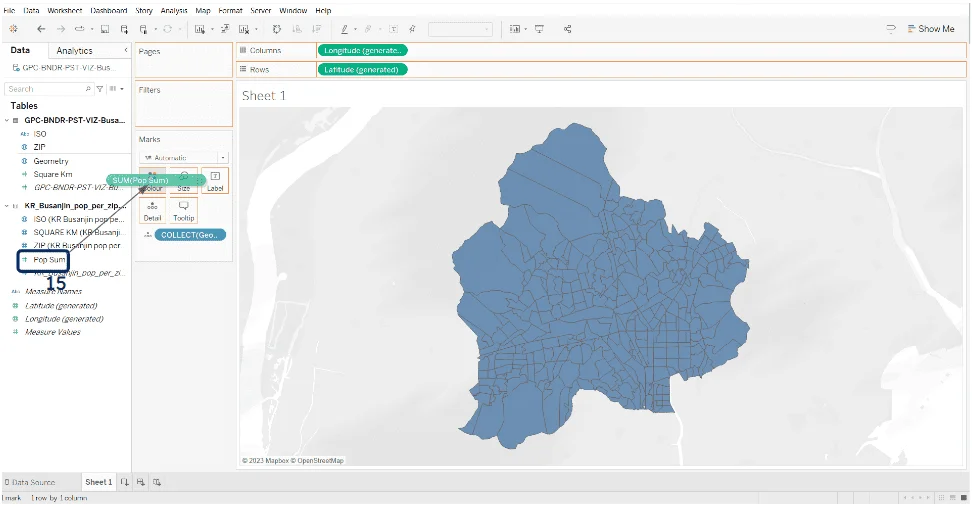The width and height of the screenshot is (972, 507).
Task: Open the Analysis menu
Action: pos(174,10)
